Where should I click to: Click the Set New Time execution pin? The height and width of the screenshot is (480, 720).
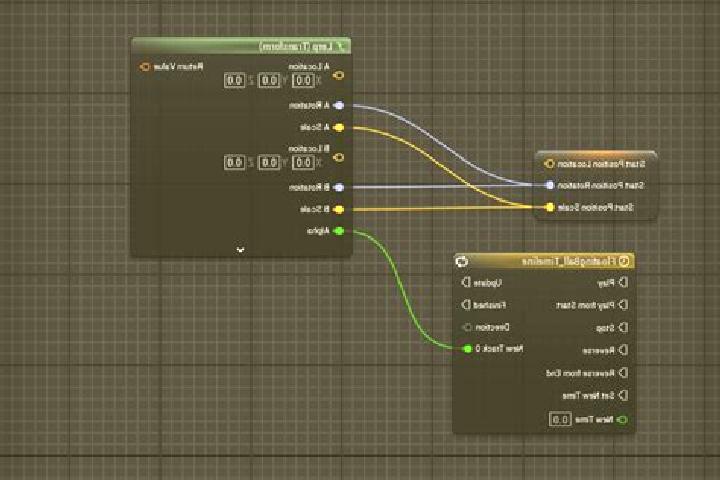[x=623, y=395]
